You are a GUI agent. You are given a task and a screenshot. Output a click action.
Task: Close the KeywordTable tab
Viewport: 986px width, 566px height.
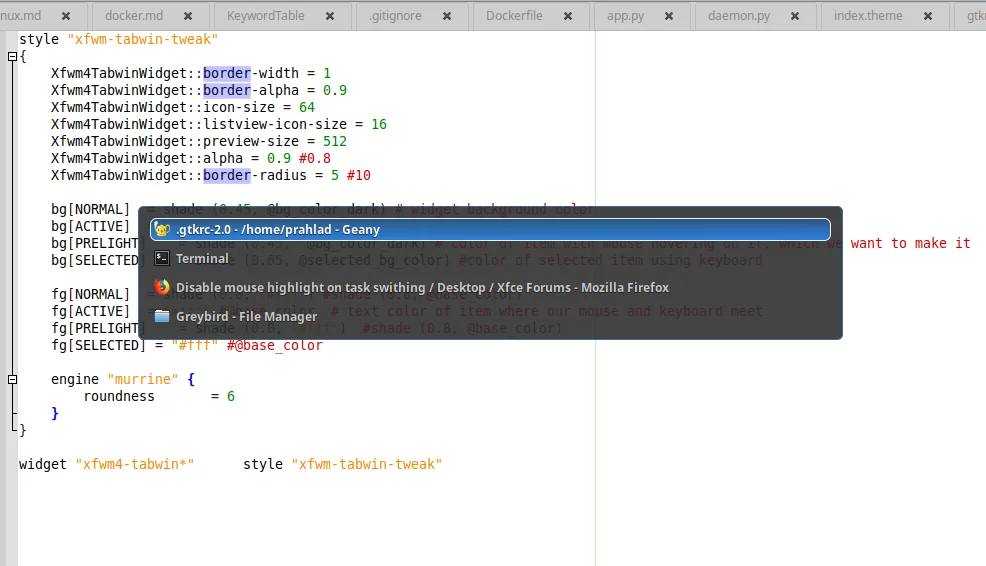coord(327,16)
